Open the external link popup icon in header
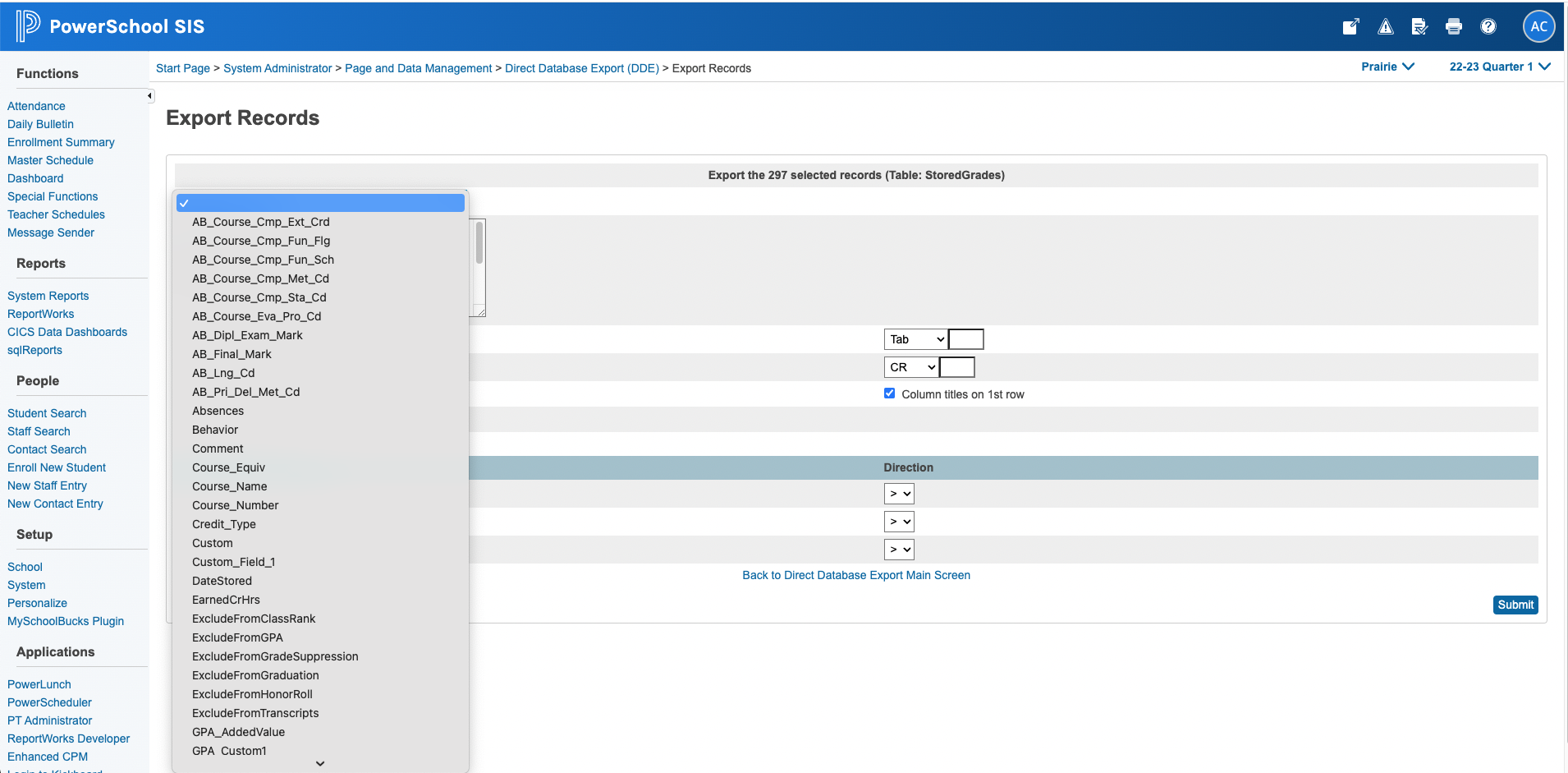The width and height of the screenshot is (1568, 773). pyautogui.click(x=1350, y=26)
